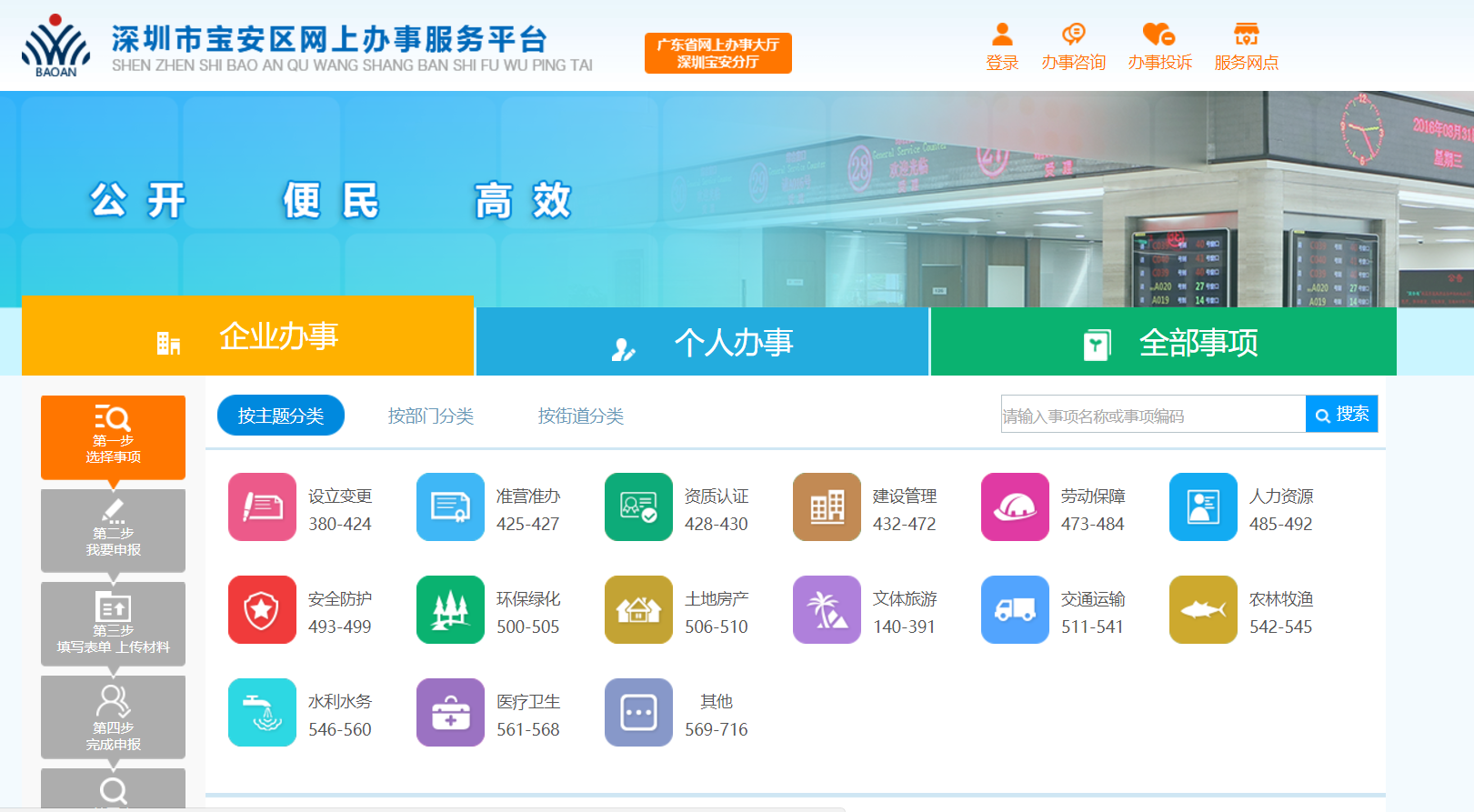The image size is (1474, 812).
Task: Click item range 380-424
Action: pos(340,524)
